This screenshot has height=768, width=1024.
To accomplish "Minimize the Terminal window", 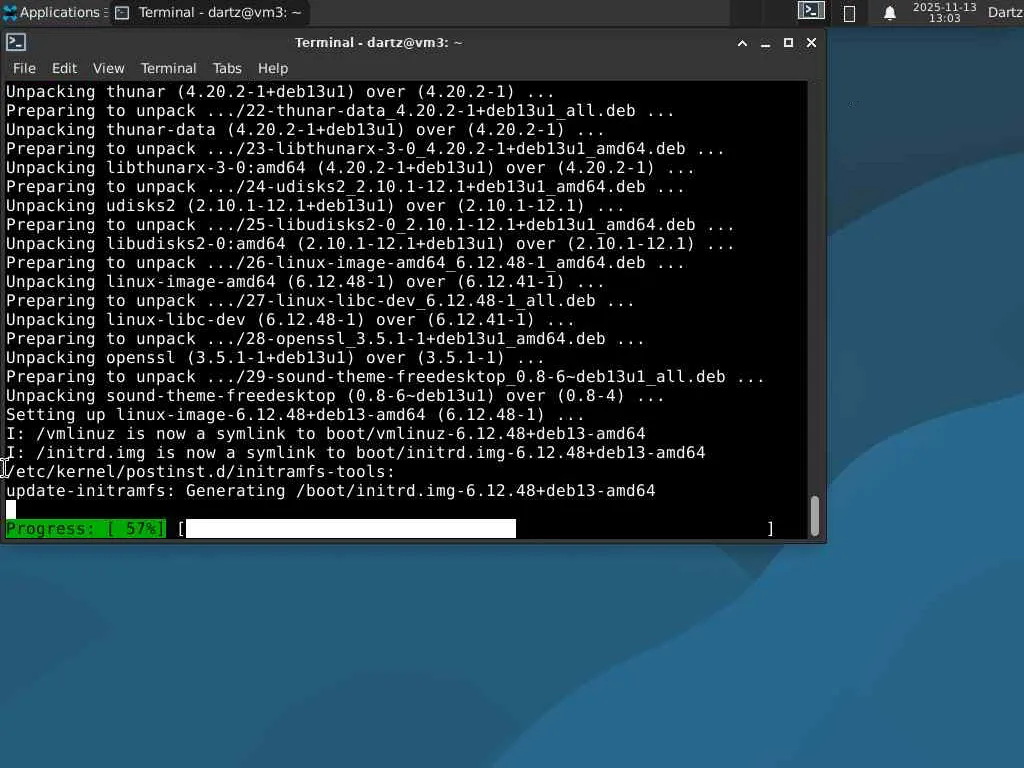I will click(765, 43).
